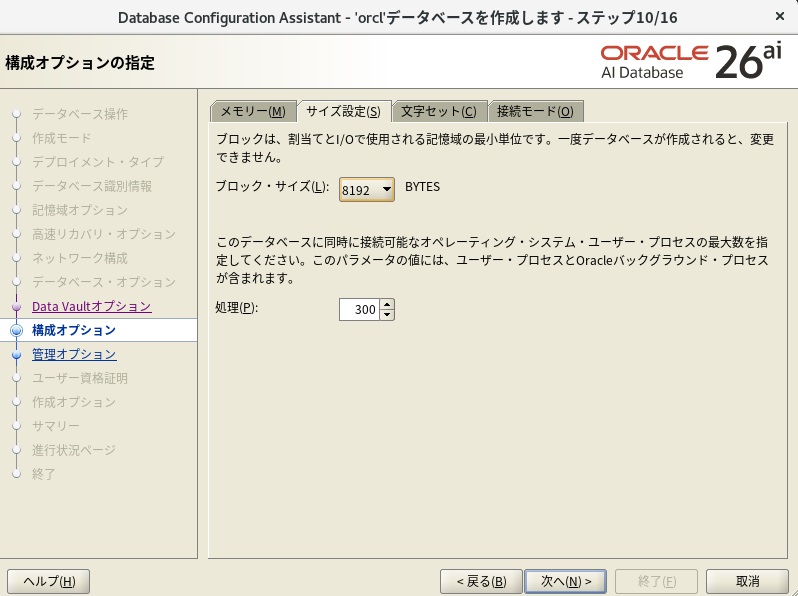Viewport: 798px width, 596px height.
Task: Click the Oracle AI Database 26ai logo
Action: [x=691, y=62]
